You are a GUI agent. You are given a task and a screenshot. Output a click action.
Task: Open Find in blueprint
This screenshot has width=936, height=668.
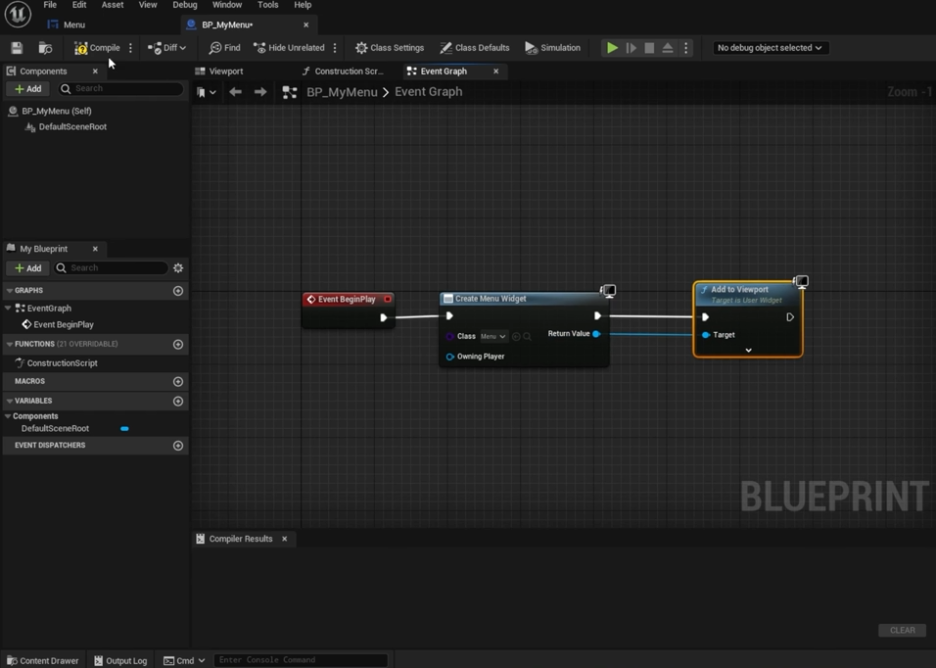click(224, 48)
